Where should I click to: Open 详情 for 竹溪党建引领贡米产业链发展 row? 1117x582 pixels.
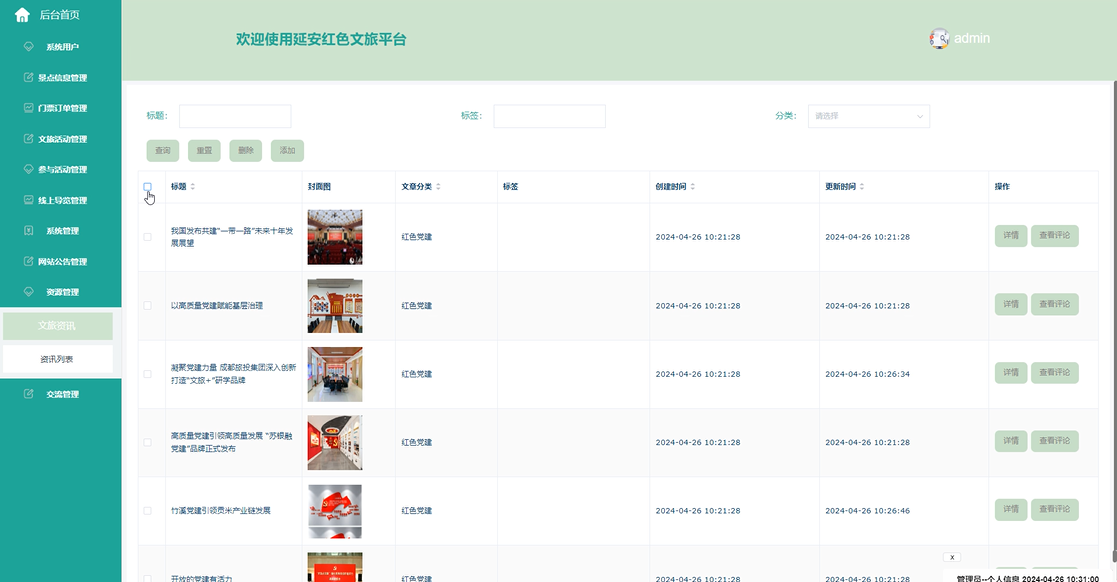pyautogui.click(x=1011, y=509)
